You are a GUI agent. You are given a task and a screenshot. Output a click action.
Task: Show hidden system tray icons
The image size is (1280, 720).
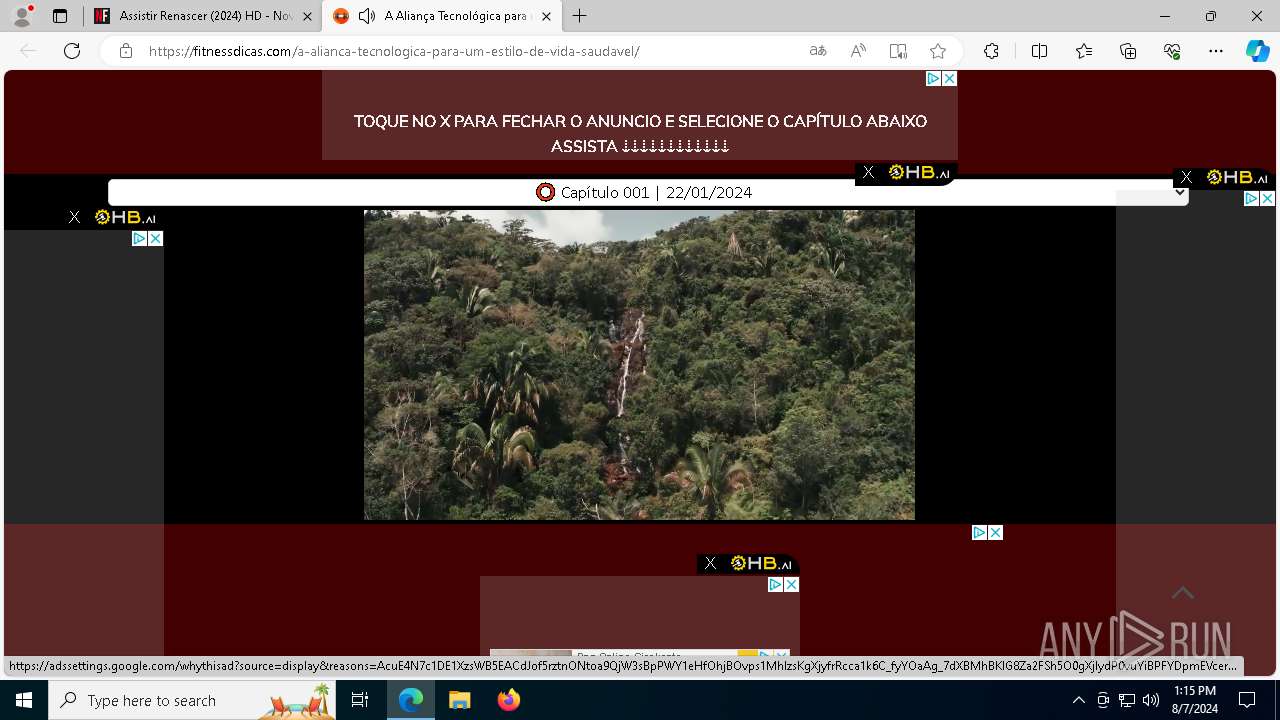point(1078,700)
